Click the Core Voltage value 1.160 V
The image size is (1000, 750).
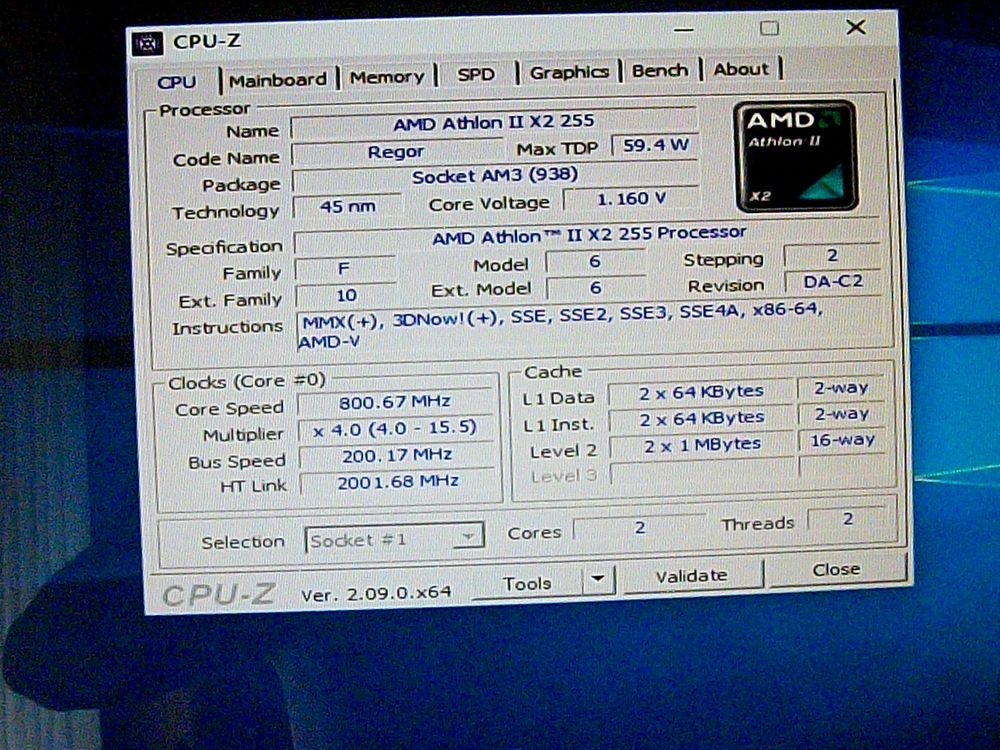(631, 199)
